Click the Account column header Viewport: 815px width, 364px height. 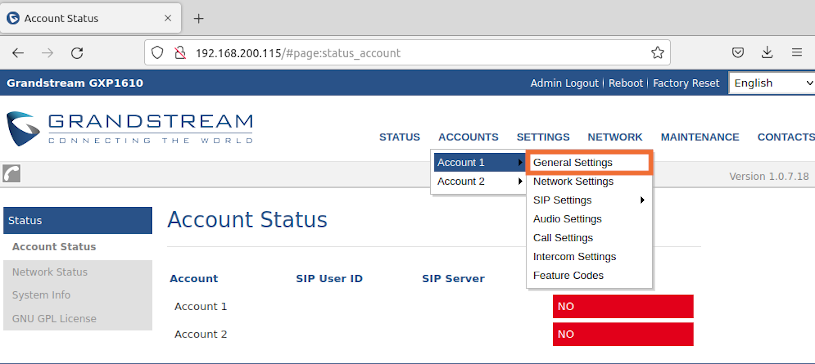(194, 278)
